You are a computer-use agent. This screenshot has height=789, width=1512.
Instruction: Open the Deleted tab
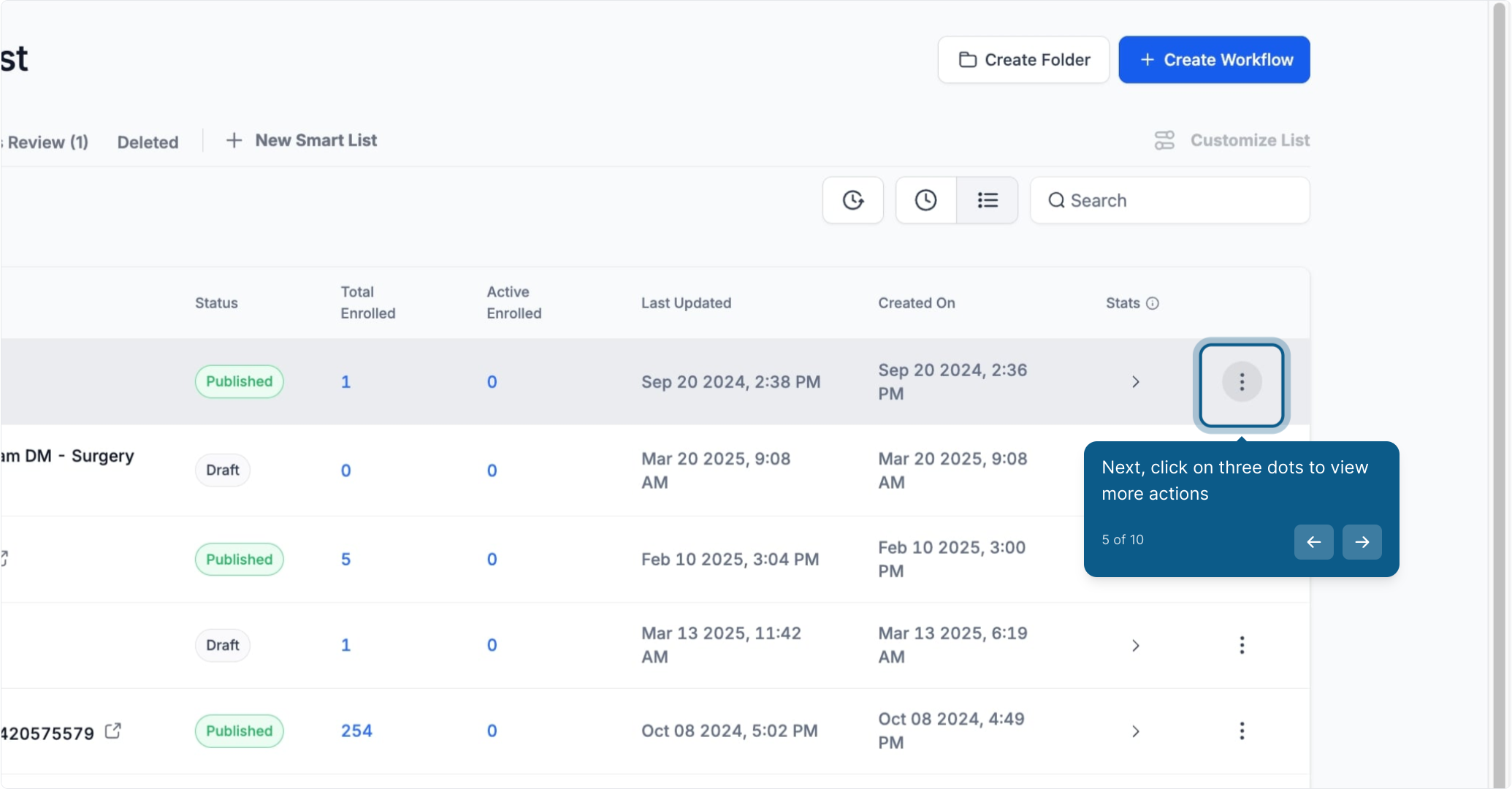[x=148, y=142]
